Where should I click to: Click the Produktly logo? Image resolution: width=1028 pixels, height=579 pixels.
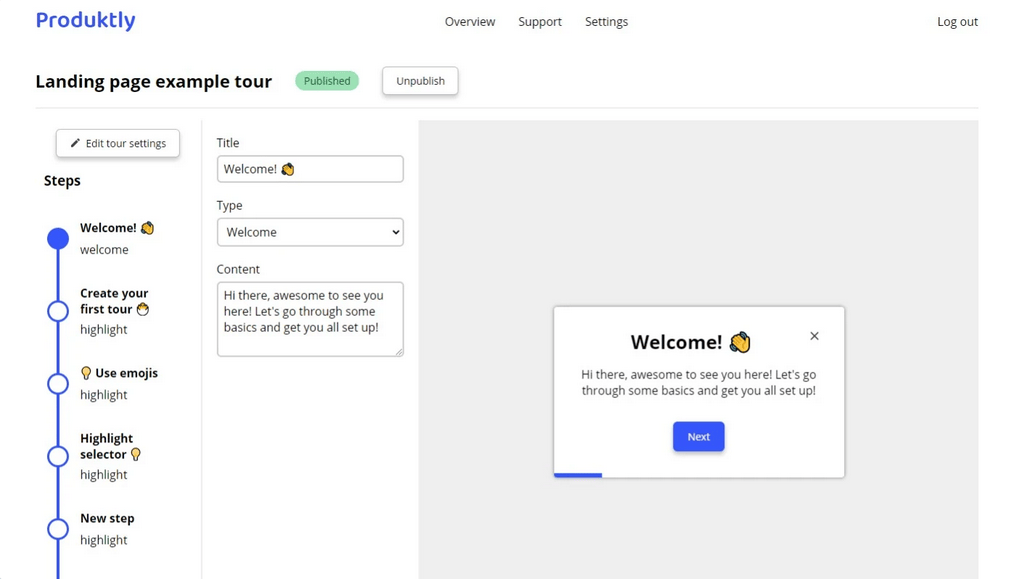pyautogui.click(x=85, y=20)
